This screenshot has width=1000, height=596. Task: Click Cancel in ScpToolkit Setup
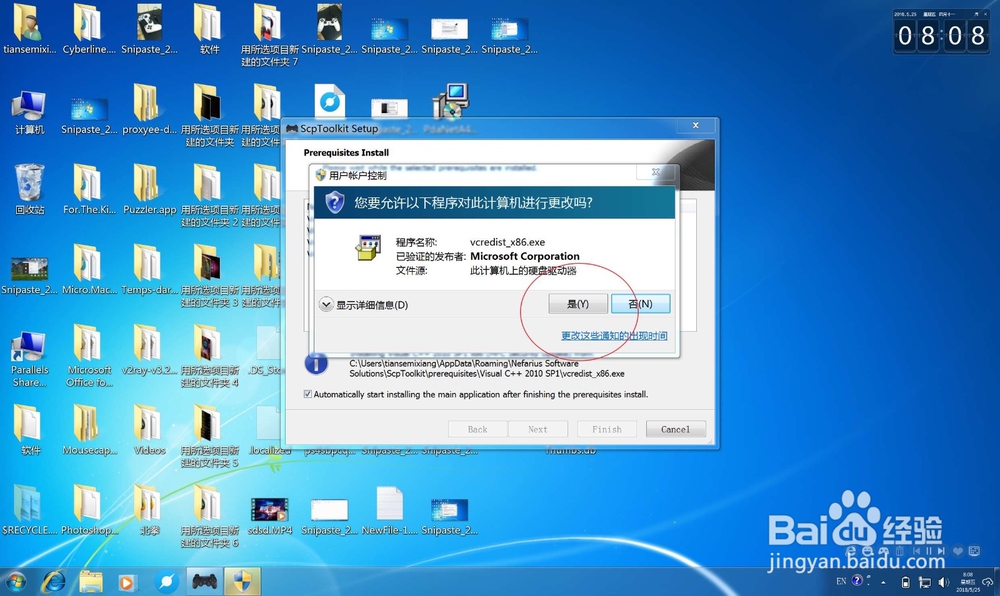(x=675, y=429)
